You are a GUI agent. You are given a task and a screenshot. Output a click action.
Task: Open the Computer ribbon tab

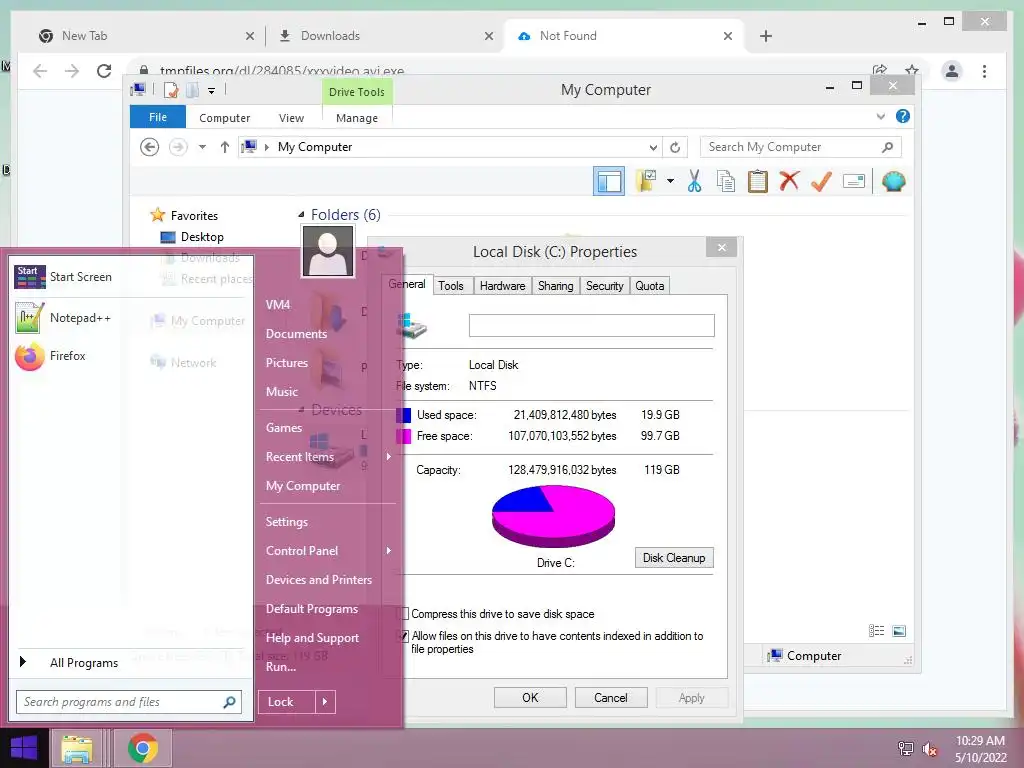[225, 118]
